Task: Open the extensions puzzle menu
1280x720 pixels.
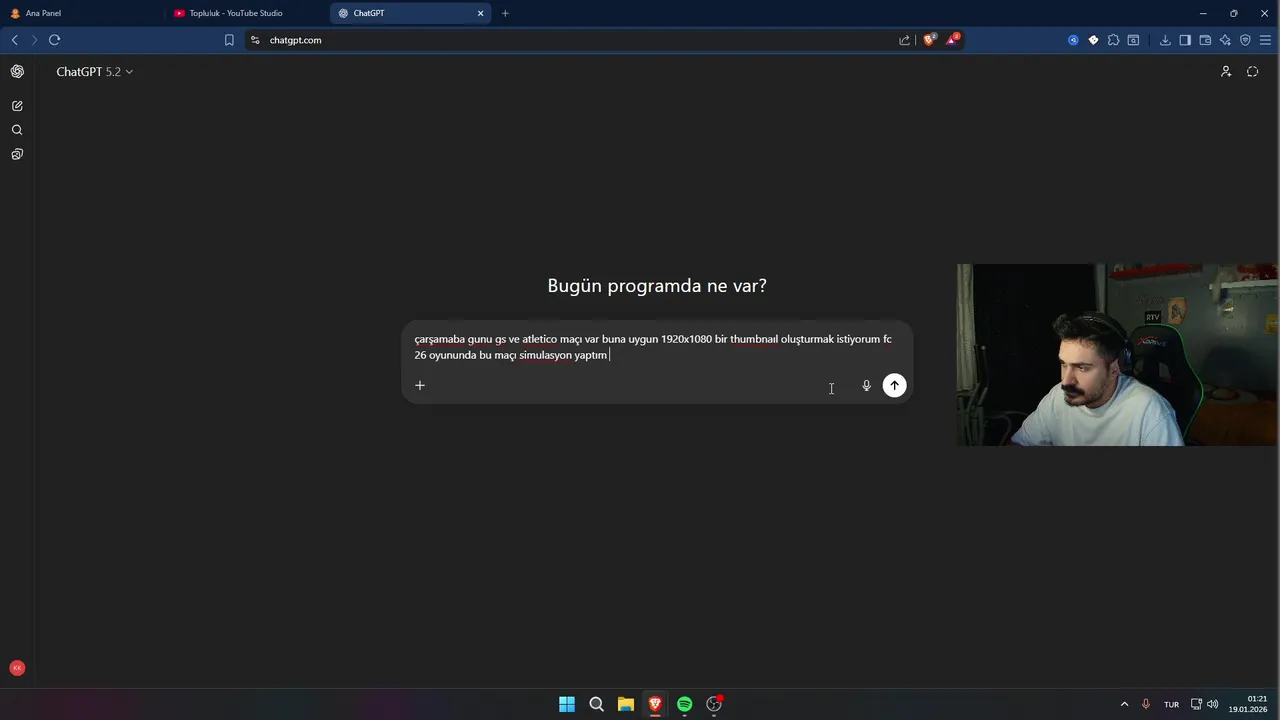Action: point(1113,40)
